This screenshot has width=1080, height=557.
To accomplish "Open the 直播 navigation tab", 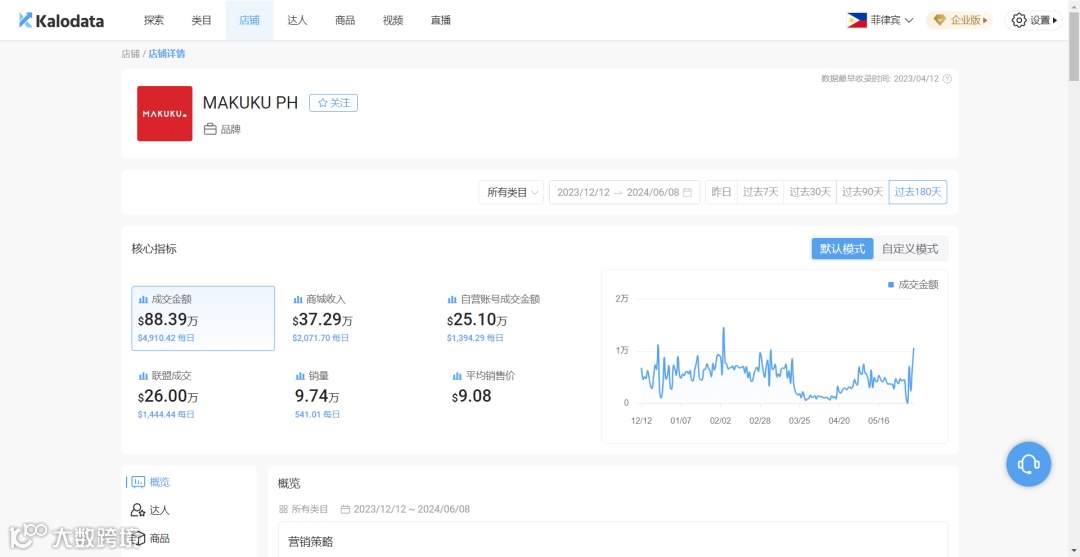I will point(441,20).
